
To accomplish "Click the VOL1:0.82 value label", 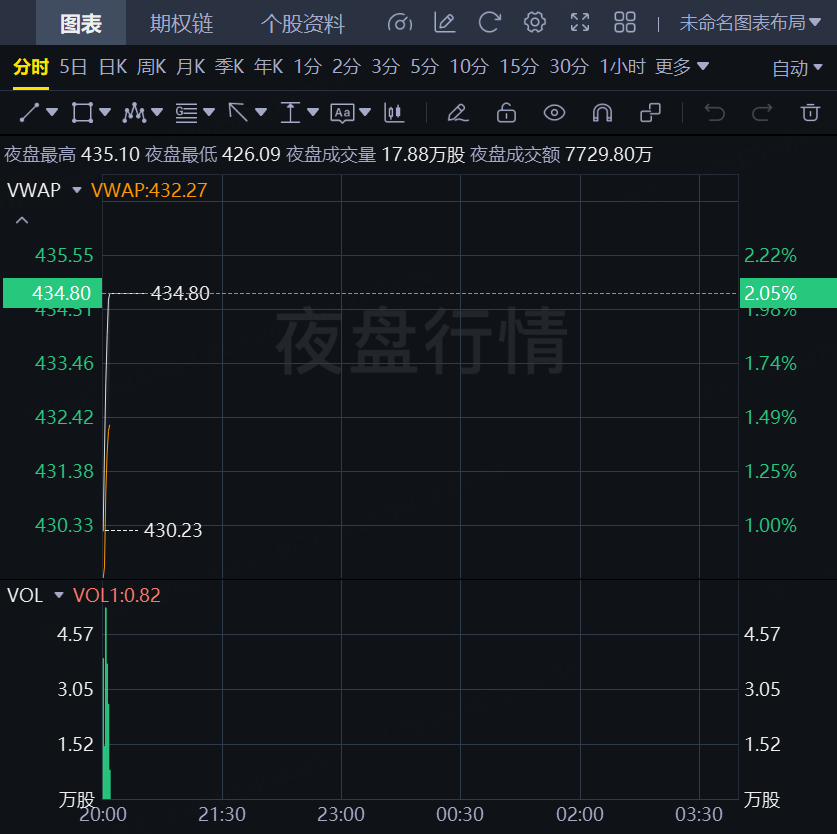I will pyautogui.click(x=116, y=595).
